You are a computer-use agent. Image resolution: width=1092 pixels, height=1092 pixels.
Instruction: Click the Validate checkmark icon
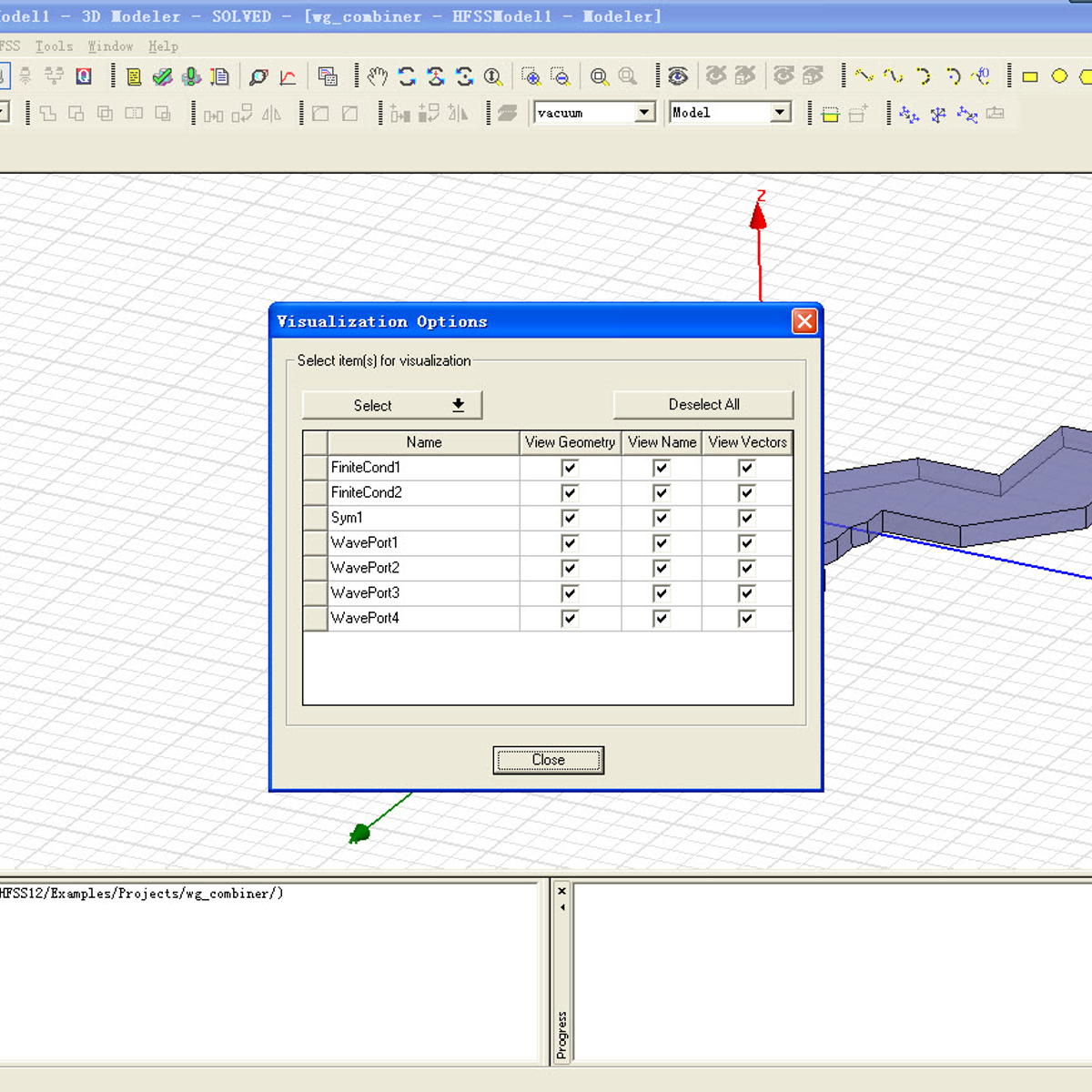click(163, 76)
